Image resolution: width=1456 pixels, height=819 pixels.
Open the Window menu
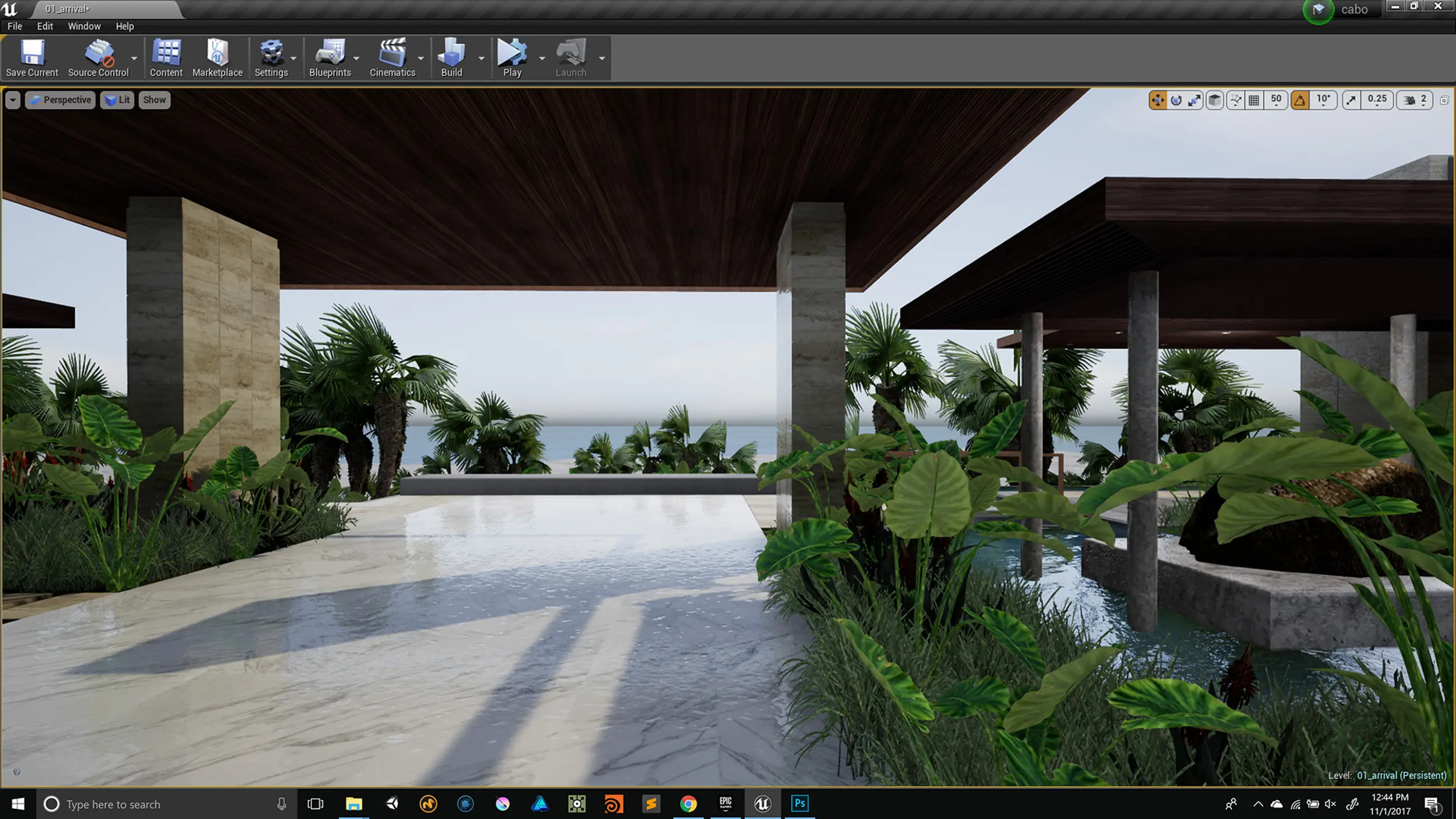(84, 26)
